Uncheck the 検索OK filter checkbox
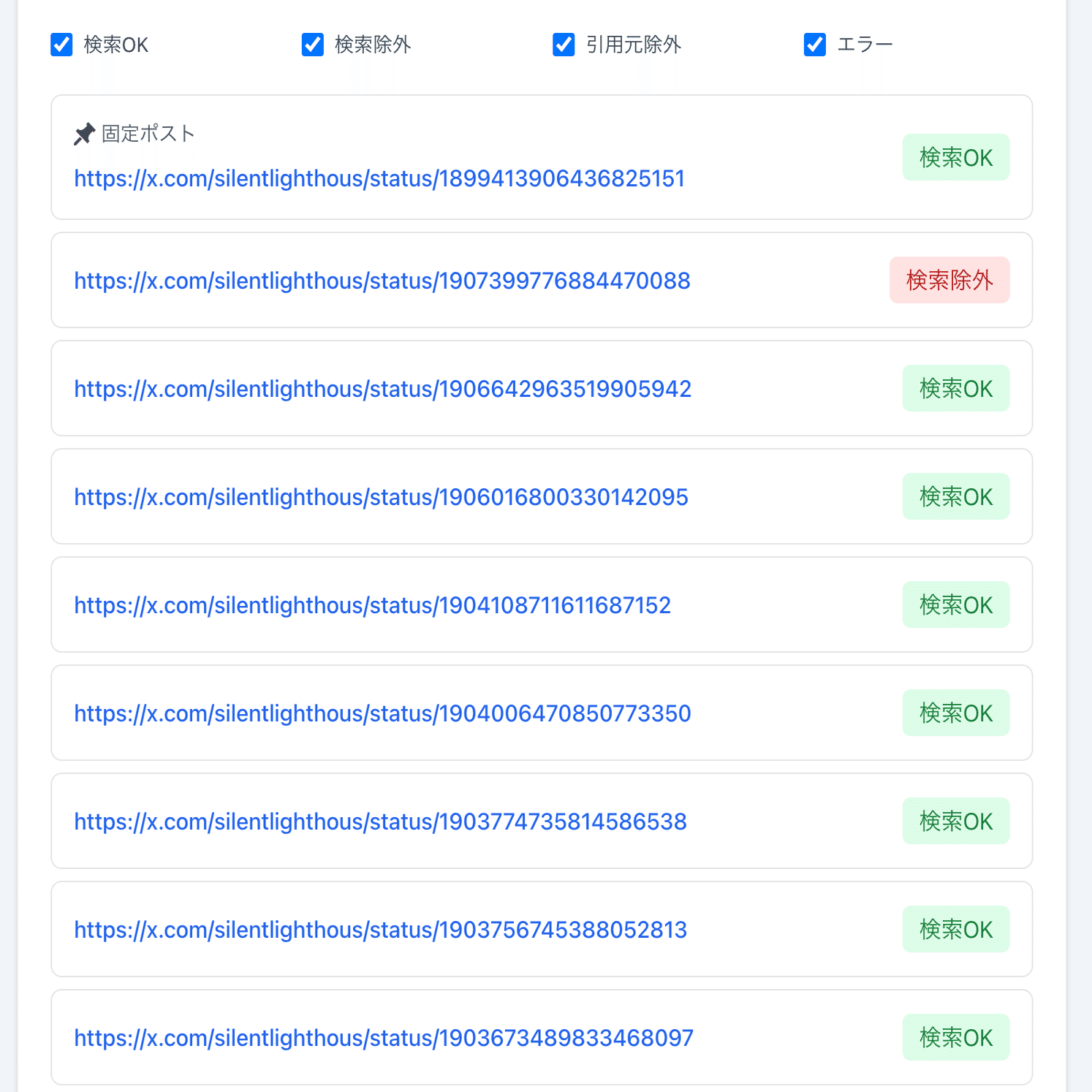This screenshot has width=1092, height=1092. [61, 45]
